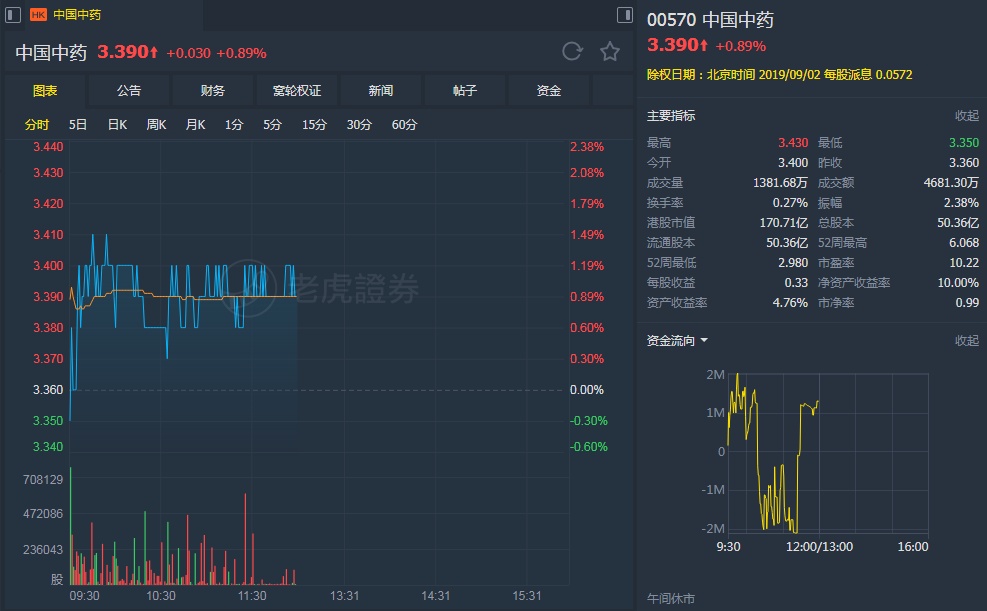Open the 资金 tab
The image size is (987, 611).
pos(549,91)
